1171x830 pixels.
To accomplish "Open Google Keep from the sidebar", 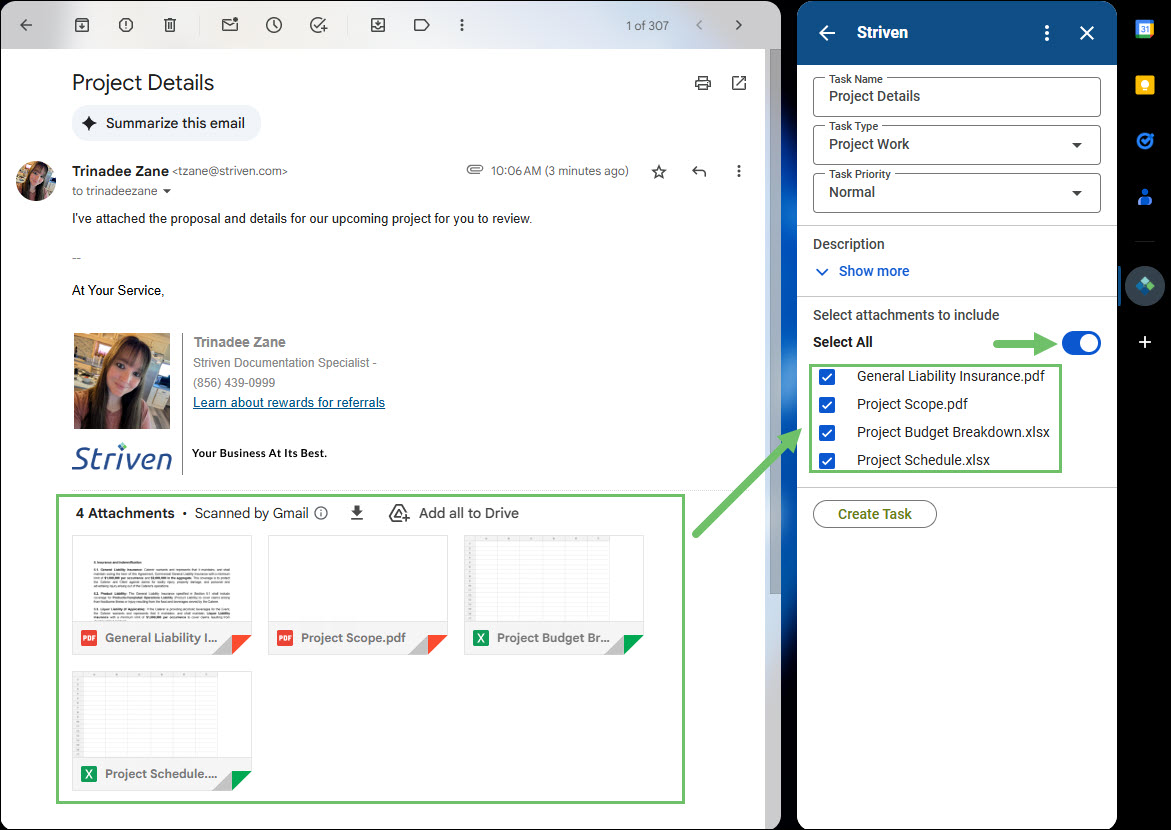I will [x=1144, y=85].
